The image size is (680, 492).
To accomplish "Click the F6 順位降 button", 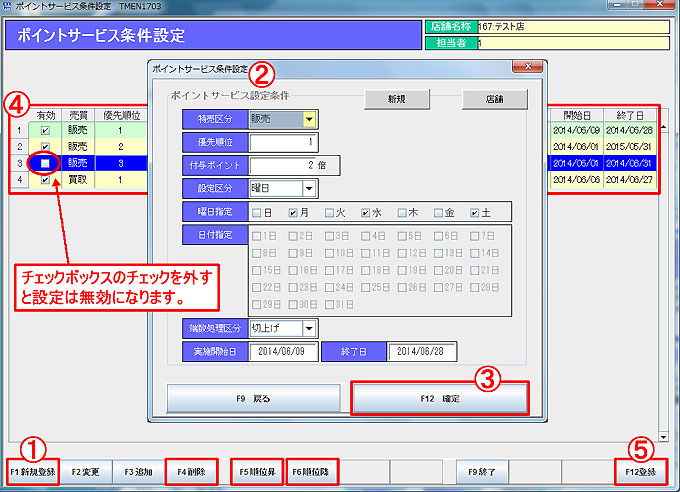I will coord(311,472).
